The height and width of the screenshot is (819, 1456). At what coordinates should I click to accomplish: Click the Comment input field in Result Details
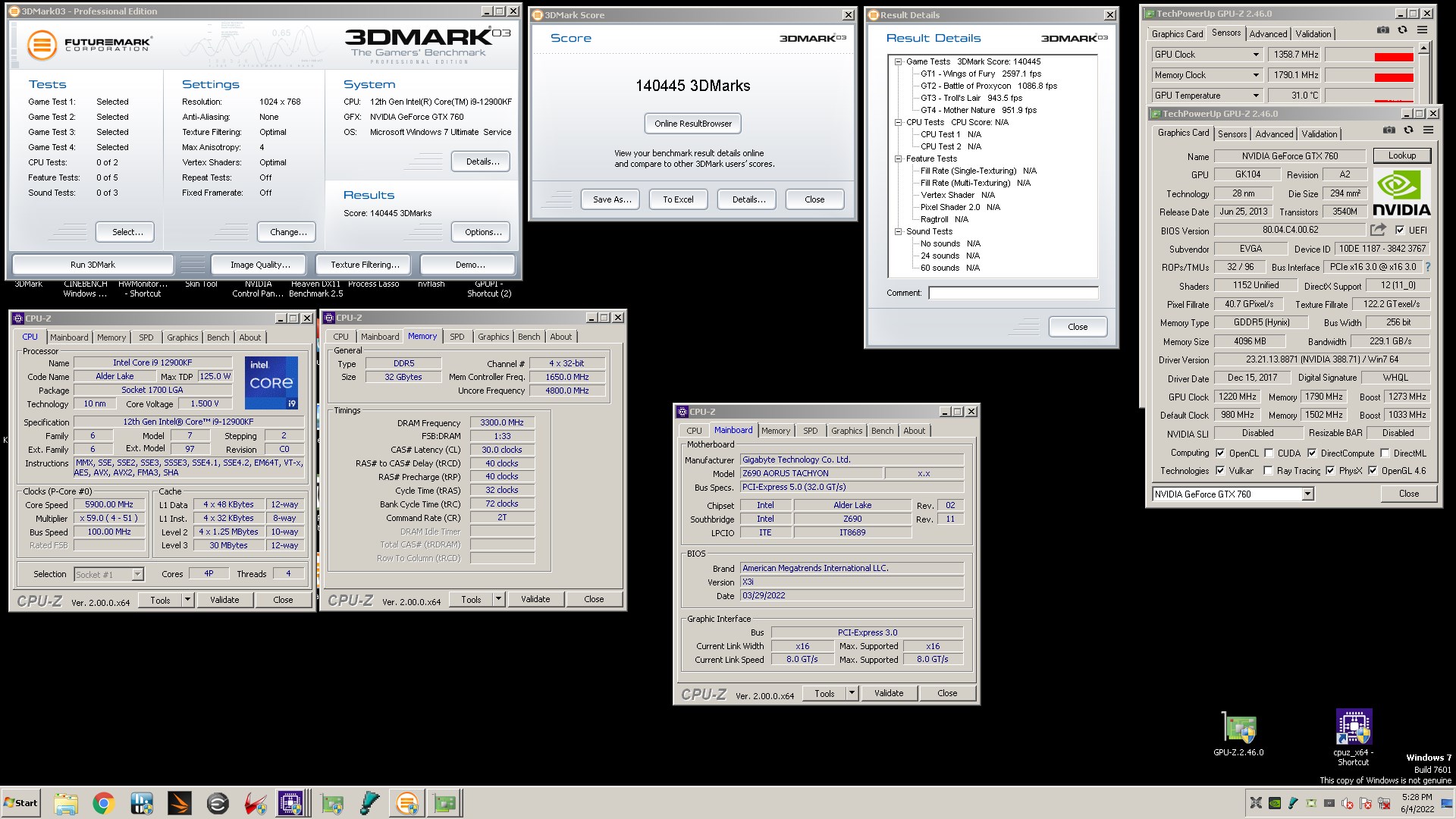[x=1013, y=293]
